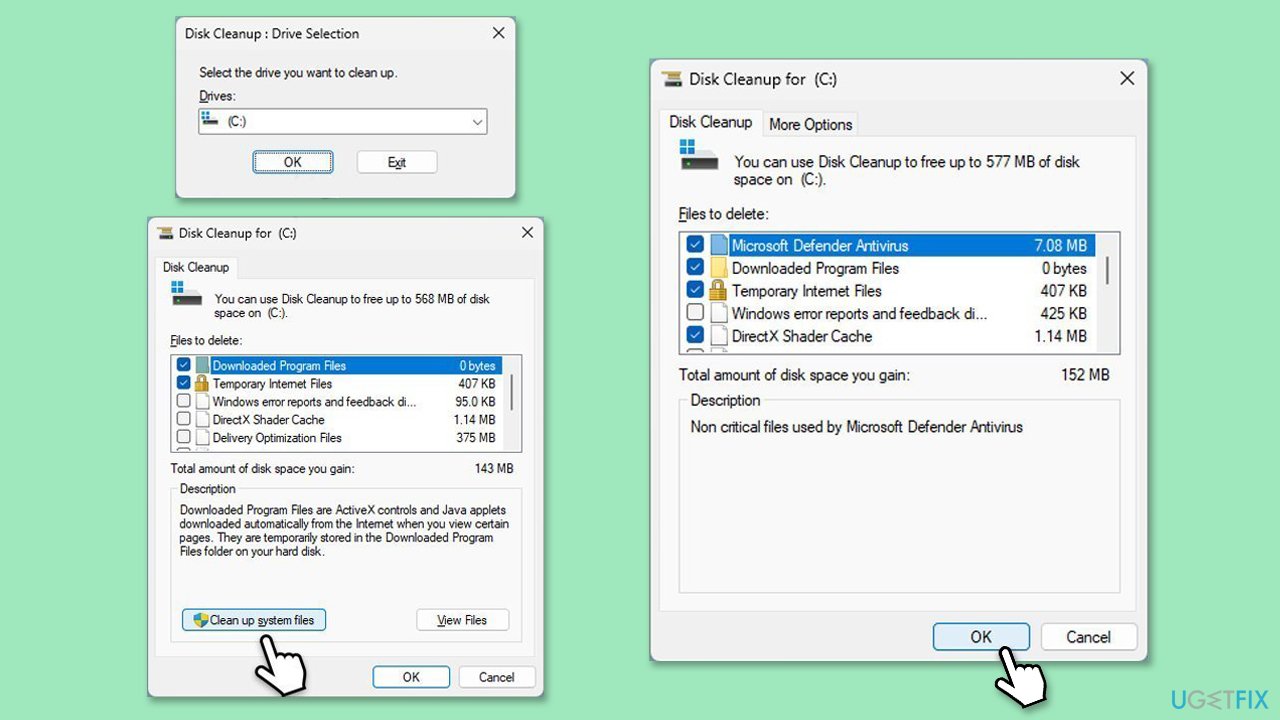Screen dimensions: 1280x720
Task: Check Delivery Optimization Files box
Action: coord(184,438)
